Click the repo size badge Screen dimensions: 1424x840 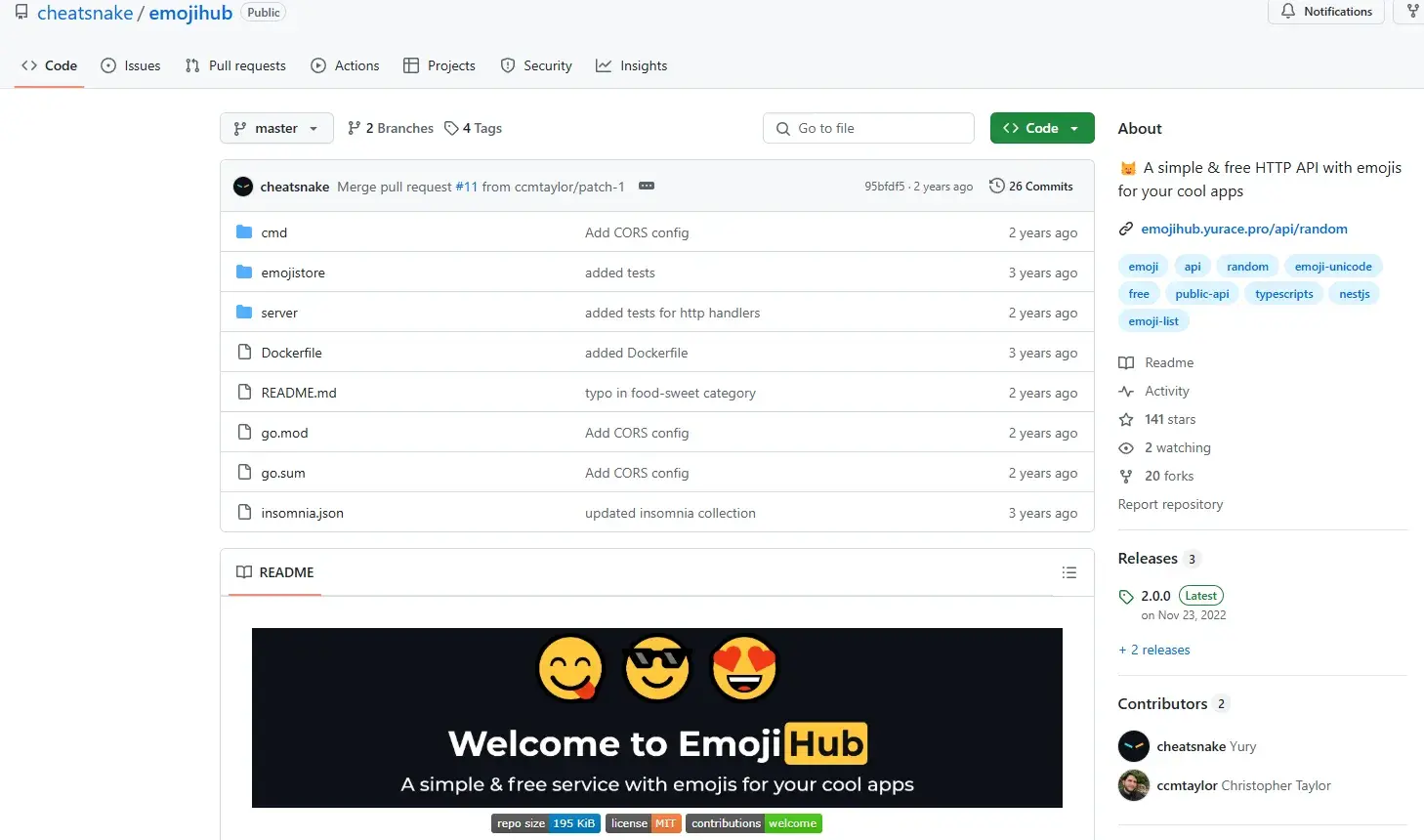point(546,823)
